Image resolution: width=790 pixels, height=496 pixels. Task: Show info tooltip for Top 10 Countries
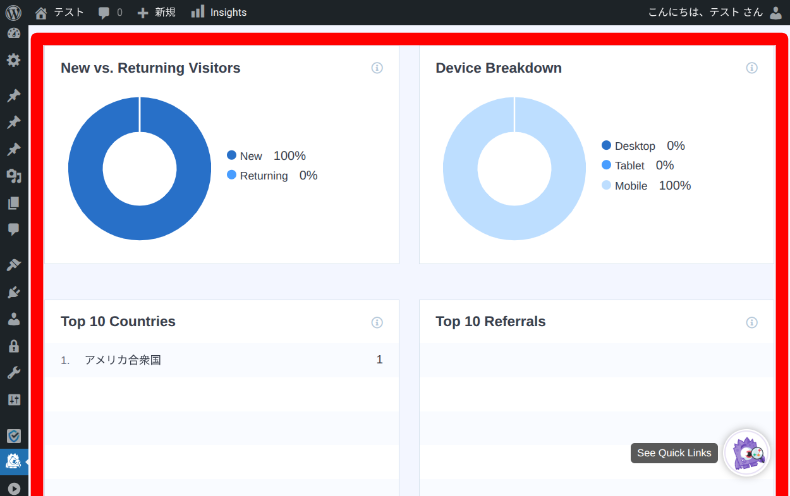point(377,322)
